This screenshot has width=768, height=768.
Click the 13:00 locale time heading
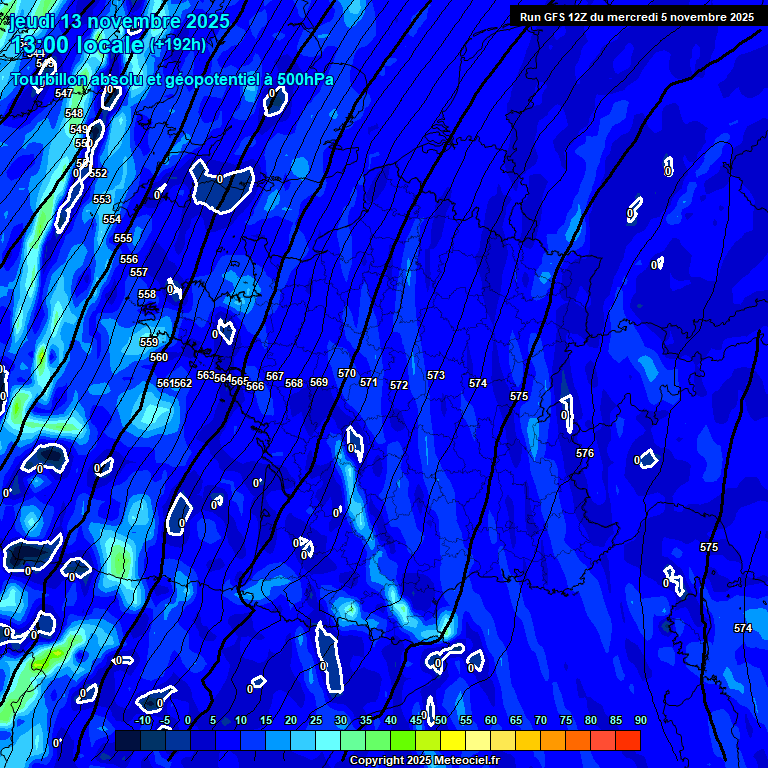point(79,46)
